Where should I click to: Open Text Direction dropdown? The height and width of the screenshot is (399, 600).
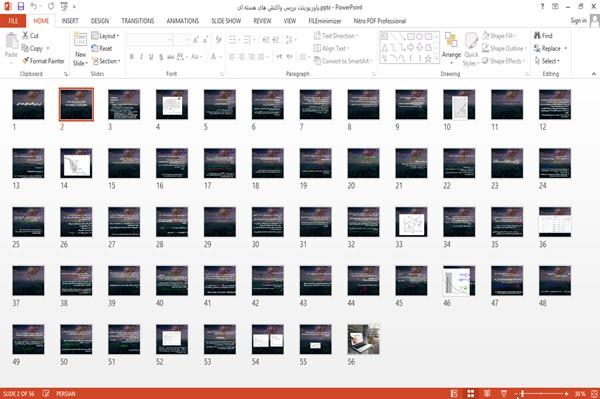coord(336,36)
